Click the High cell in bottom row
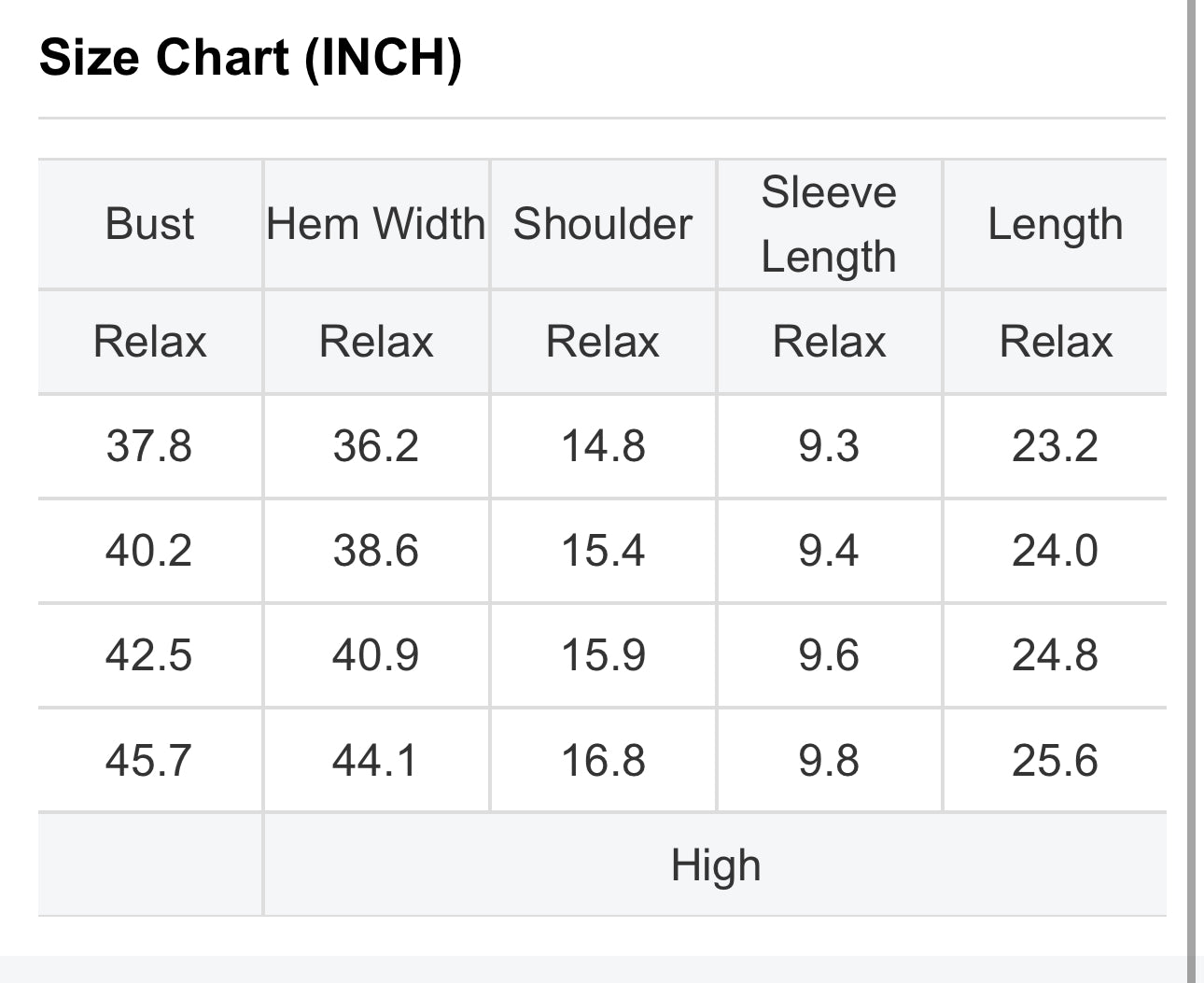This screenshot has height=983, width=1204. (716, 865)
